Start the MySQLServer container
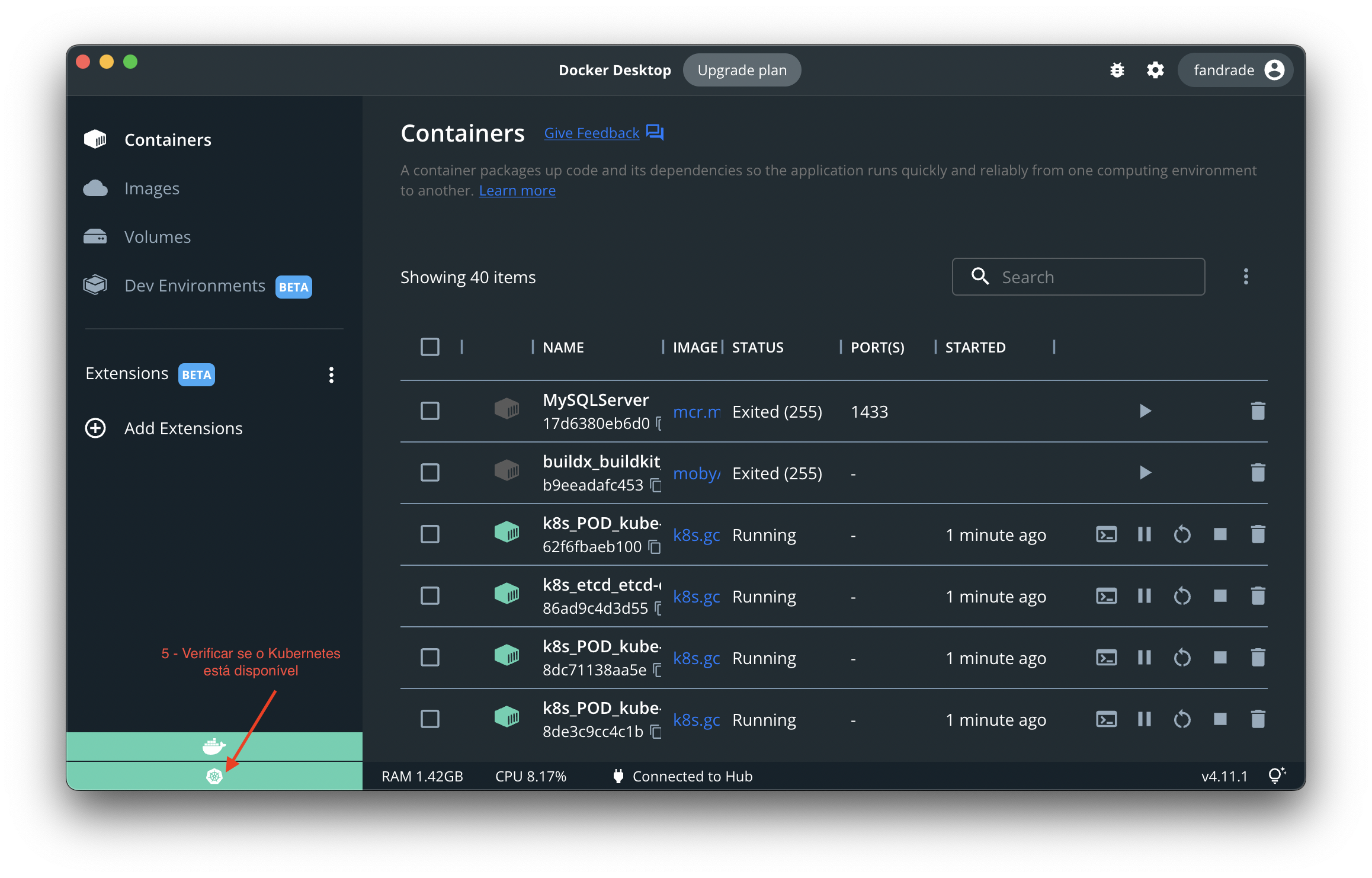 click(1145, 411)
